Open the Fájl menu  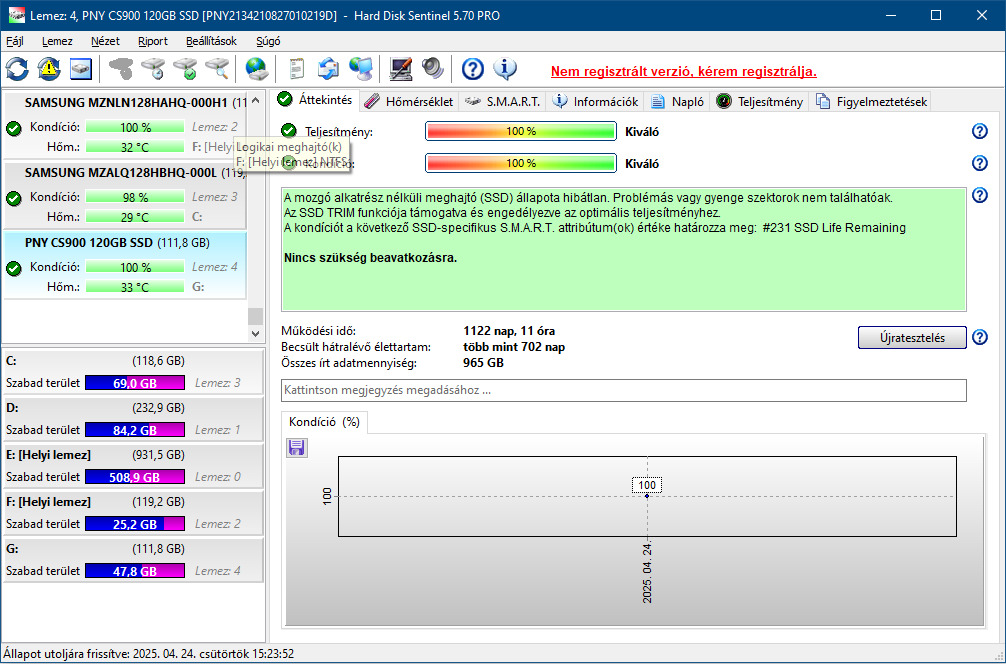click(15, 41)
